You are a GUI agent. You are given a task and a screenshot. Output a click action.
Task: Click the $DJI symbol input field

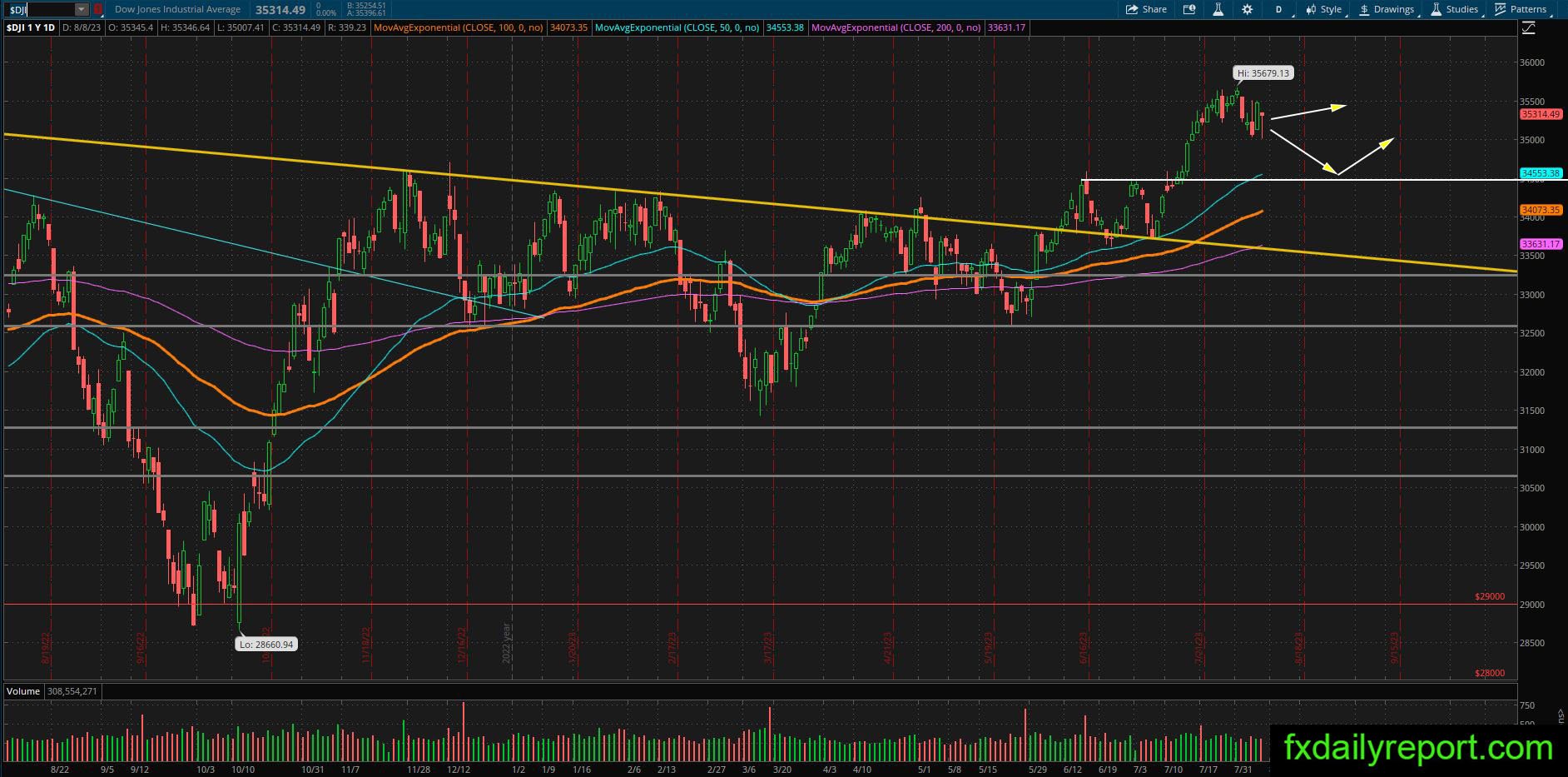(x=39, y=9)
